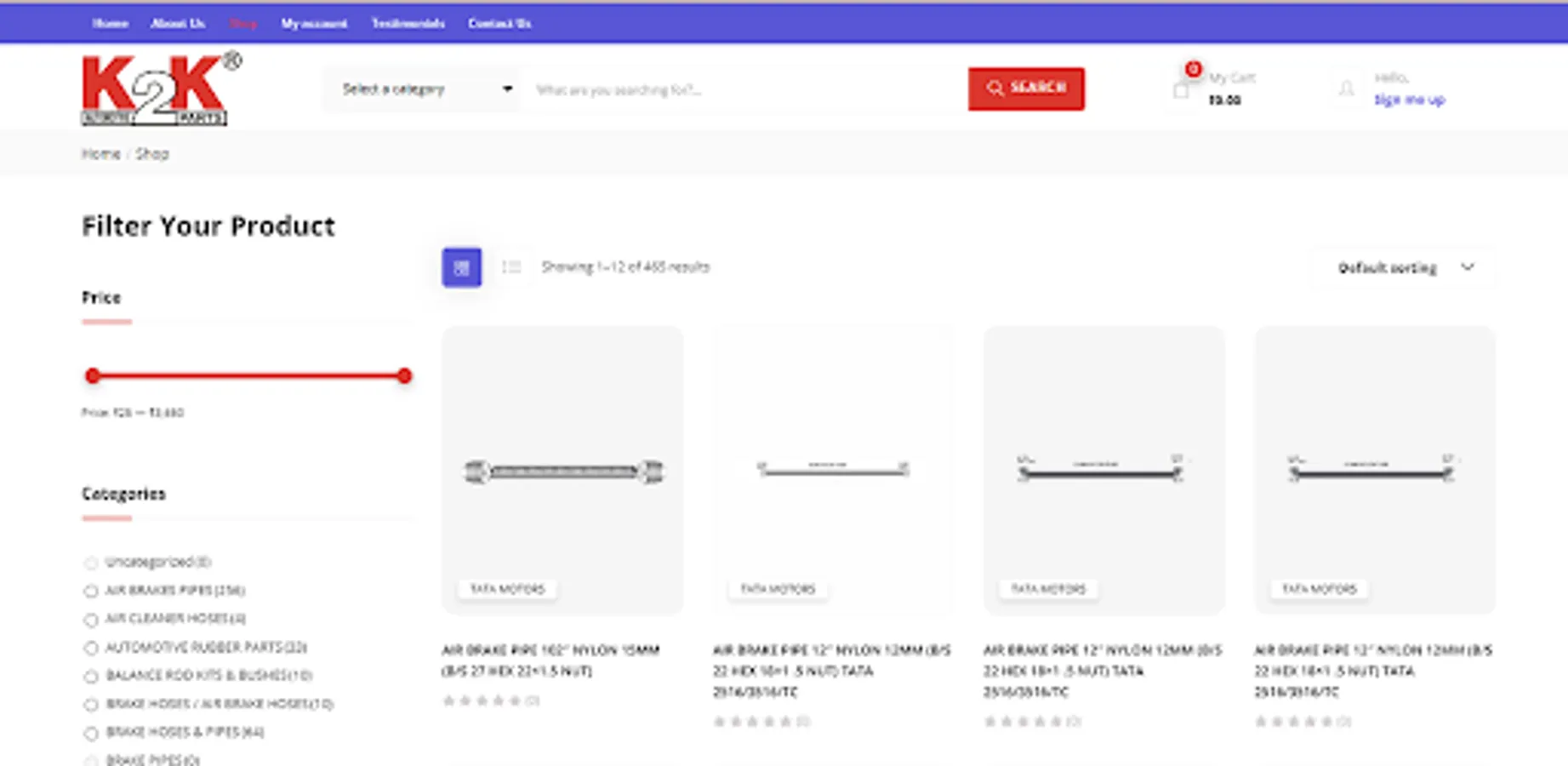Click the Price section heading
Viewport: 1568px width, 766px height.
pos(101,298)
